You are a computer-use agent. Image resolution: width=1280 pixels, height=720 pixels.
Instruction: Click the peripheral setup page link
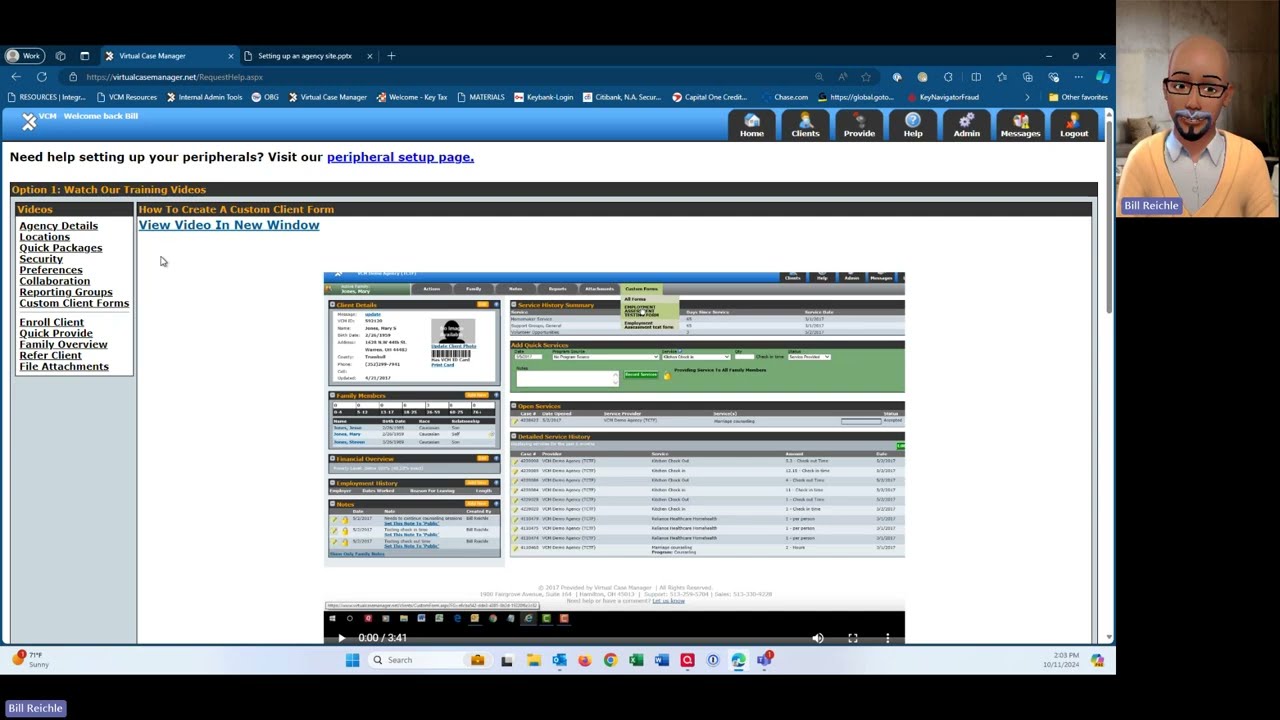(x=400, y=157)
